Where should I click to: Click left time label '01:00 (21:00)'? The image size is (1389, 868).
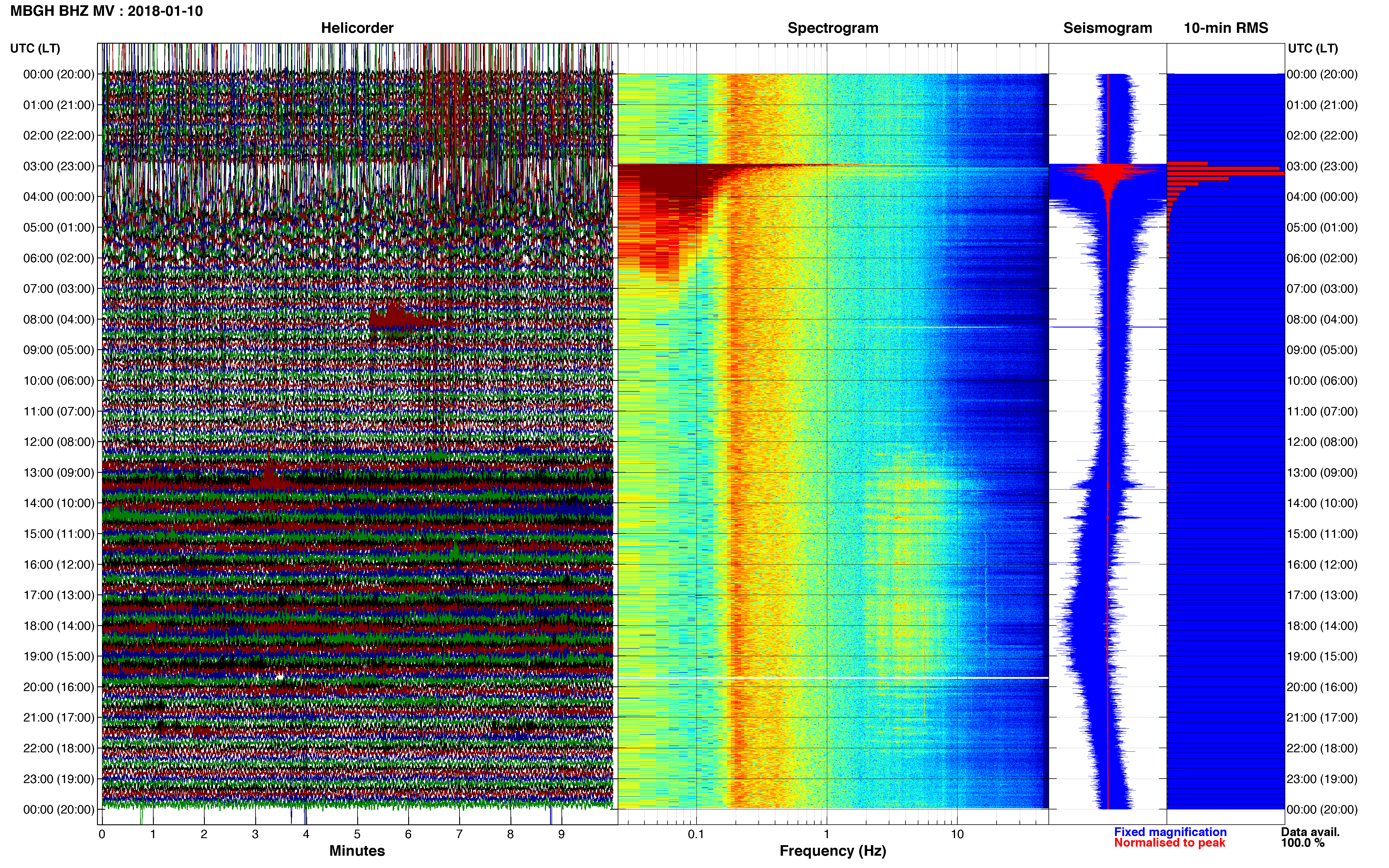(x=59, y=105)
